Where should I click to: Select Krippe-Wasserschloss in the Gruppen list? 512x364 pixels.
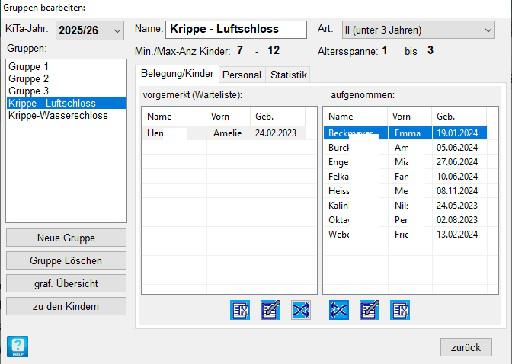click(58, 115)
